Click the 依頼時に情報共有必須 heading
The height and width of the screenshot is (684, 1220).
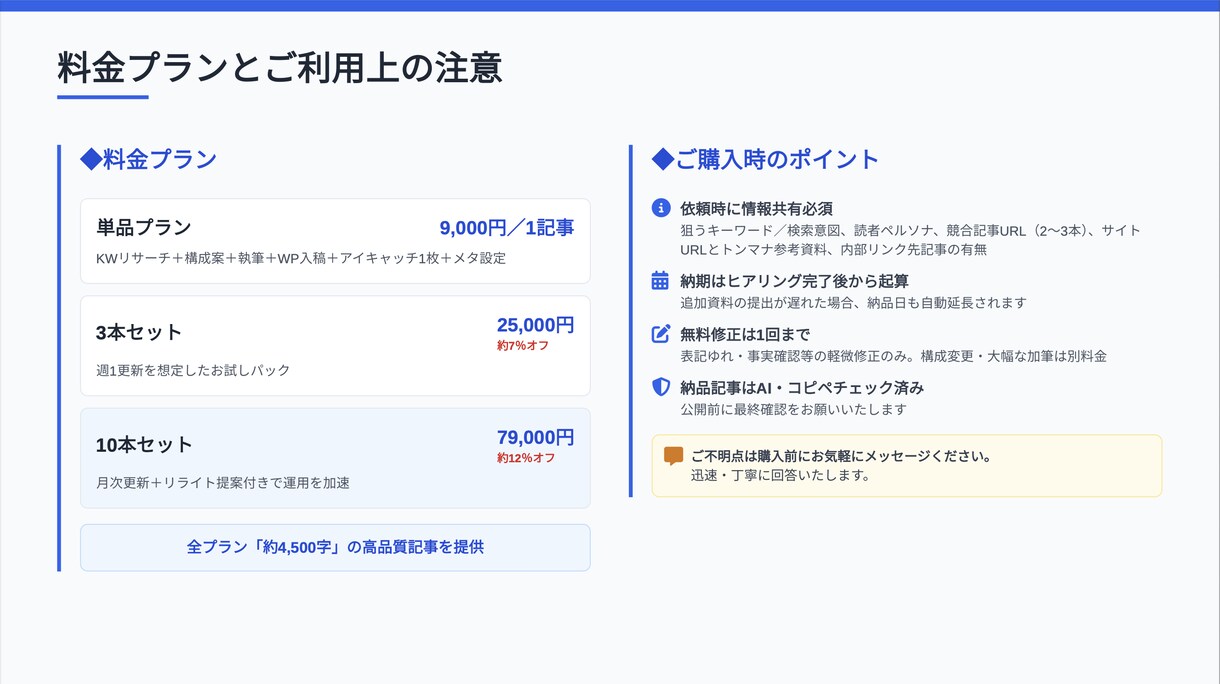click(x=756, y=208)
